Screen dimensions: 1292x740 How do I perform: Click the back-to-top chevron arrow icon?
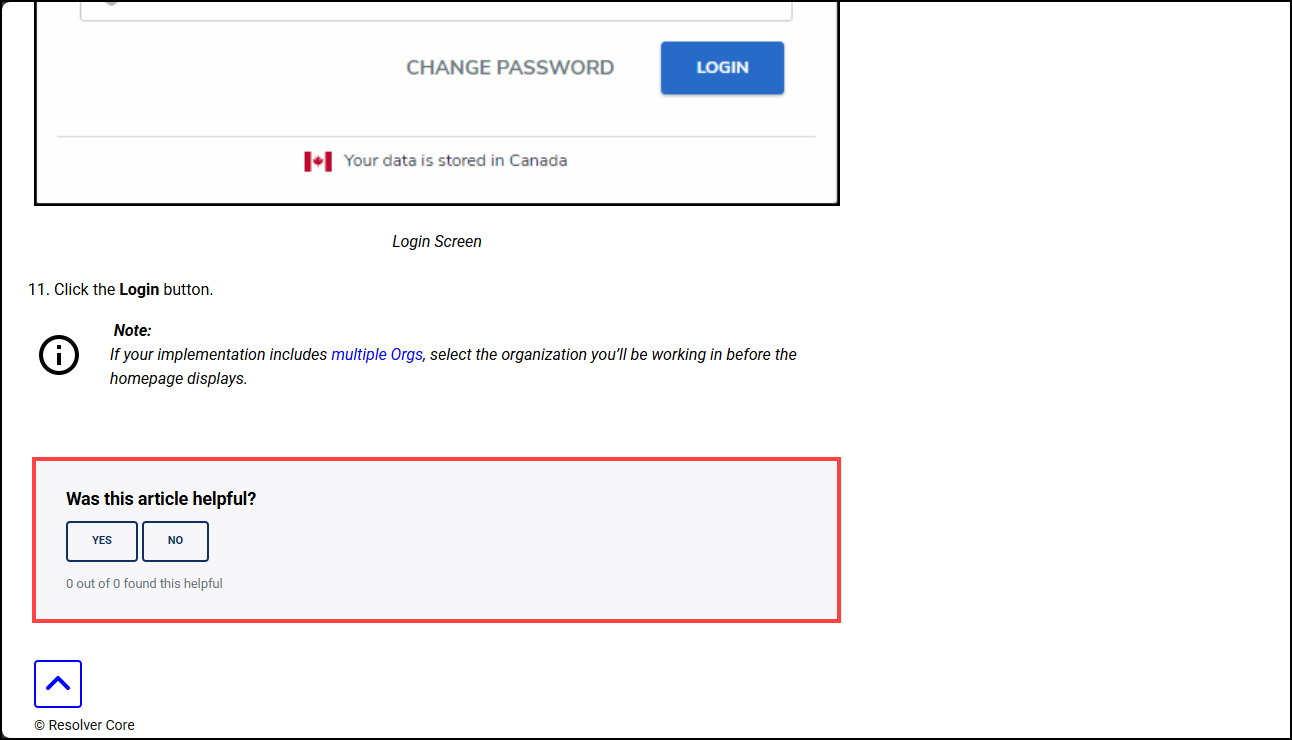pyautogui.click(x=58, y=684)
